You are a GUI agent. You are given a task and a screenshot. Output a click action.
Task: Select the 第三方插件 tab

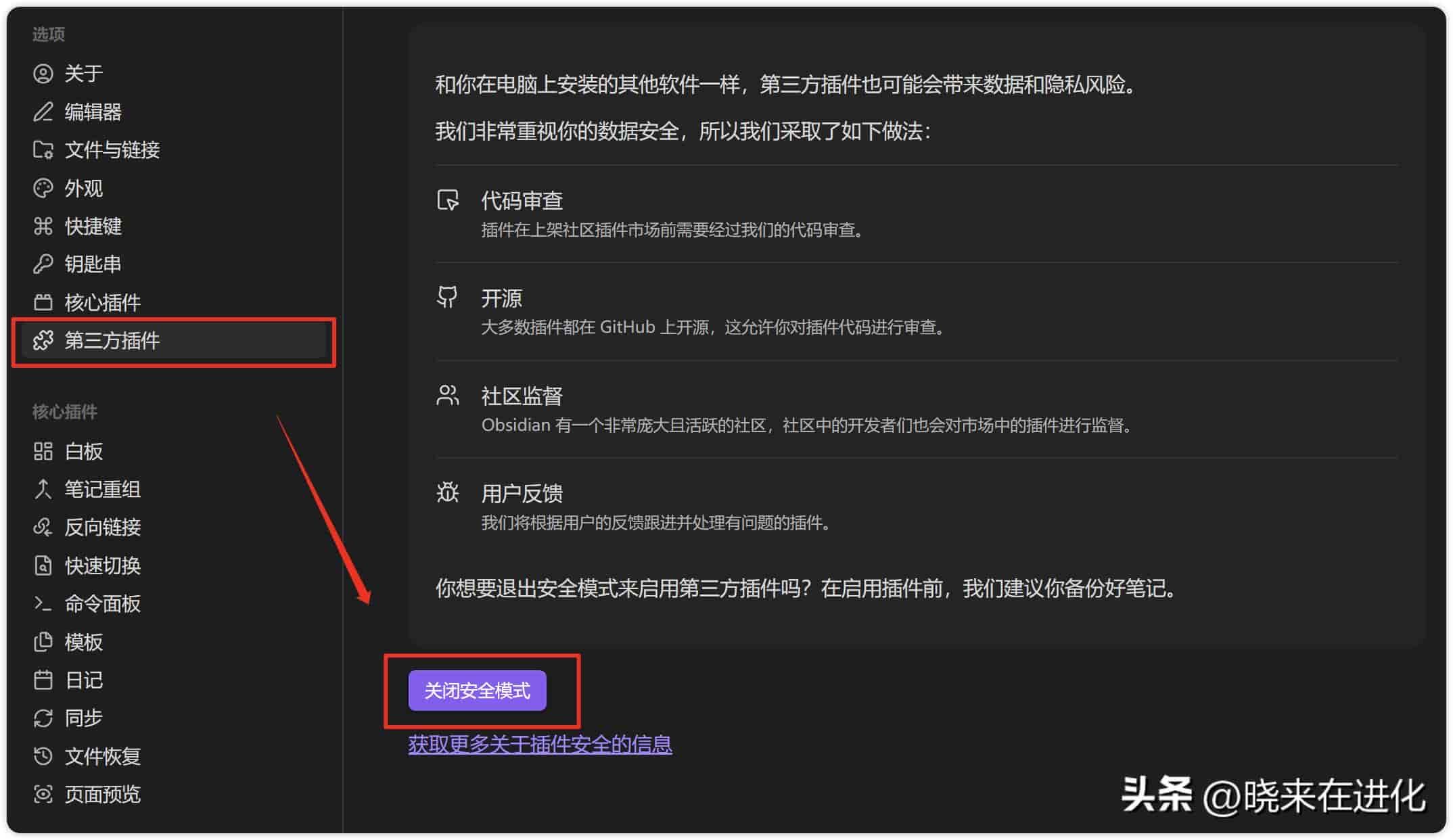pos(175,340)
